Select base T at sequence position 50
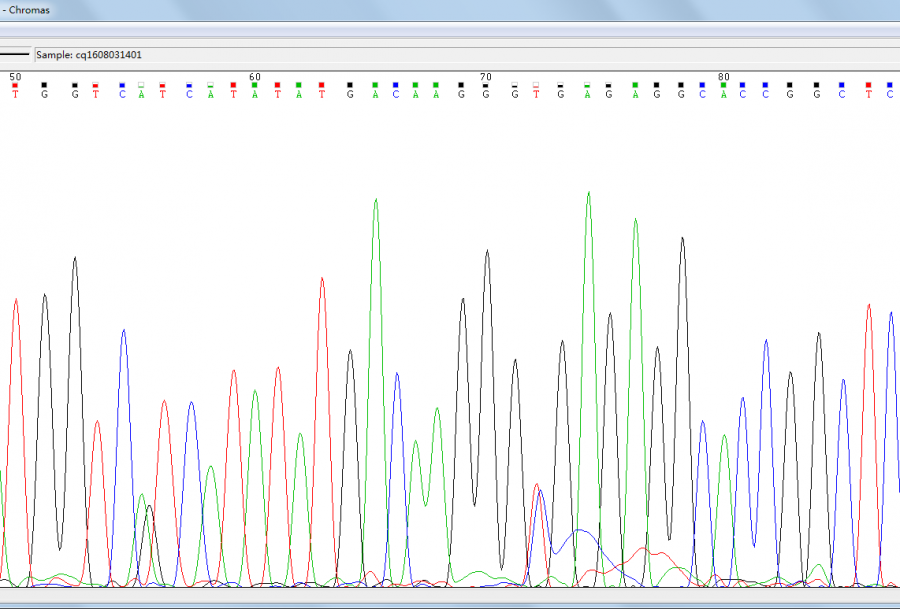The width and height of the screenshot is (900, 609). [x=15, y=94]
